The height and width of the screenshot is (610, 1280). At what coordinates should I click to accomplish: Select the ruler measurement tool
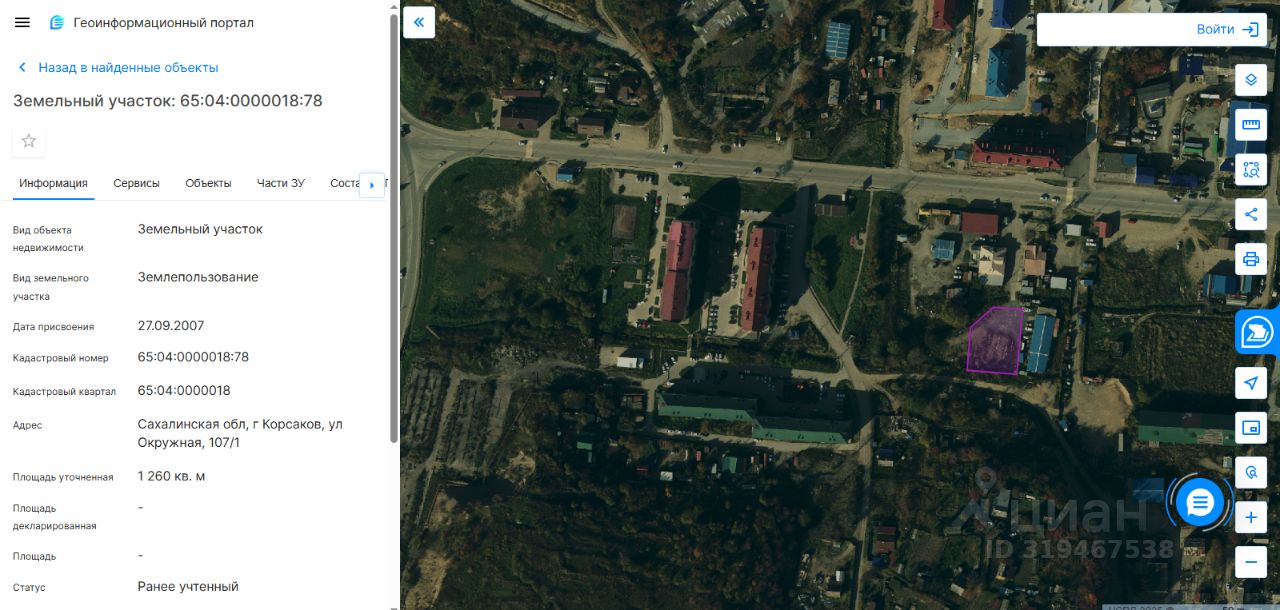(x=1251, y=124)
